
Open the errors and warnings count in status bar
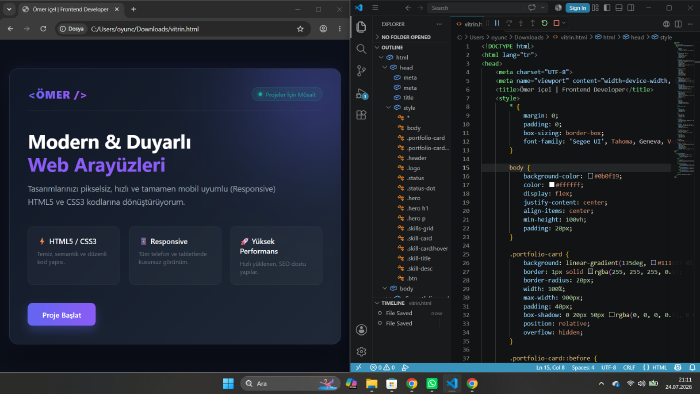tap(383, 368)
